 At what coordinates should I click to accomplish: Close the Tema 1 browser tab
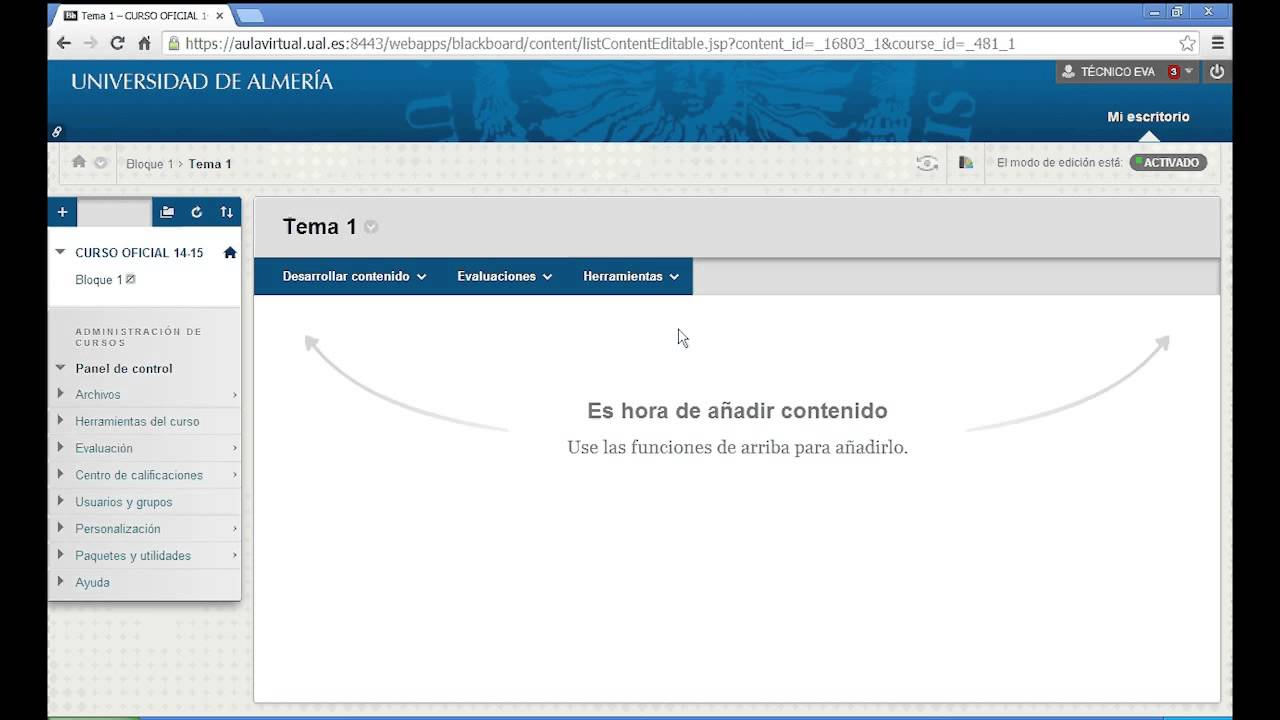pyautogui.click(x=220, y=16)
